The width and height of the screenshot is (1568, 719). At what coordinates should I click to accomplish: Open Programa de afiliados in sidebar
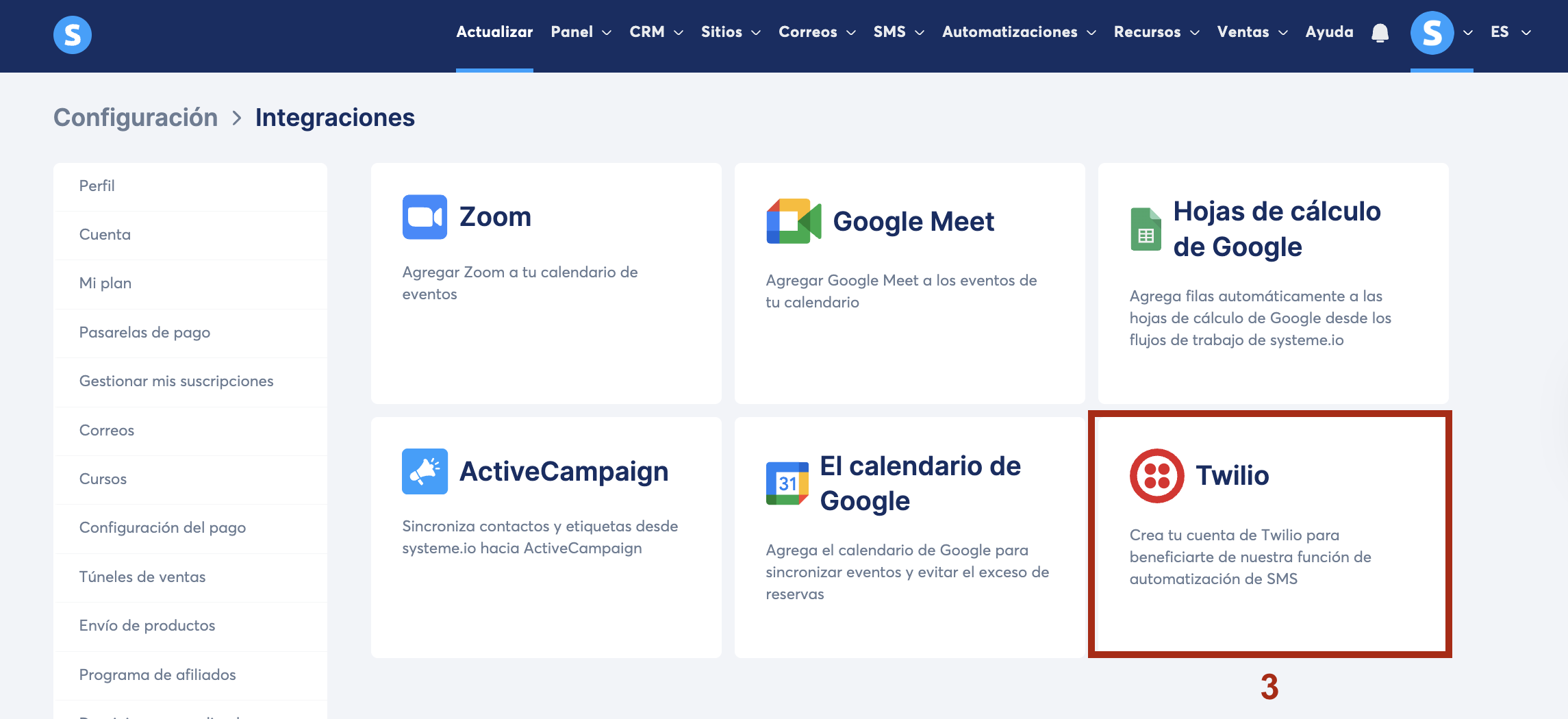(190, 675)
